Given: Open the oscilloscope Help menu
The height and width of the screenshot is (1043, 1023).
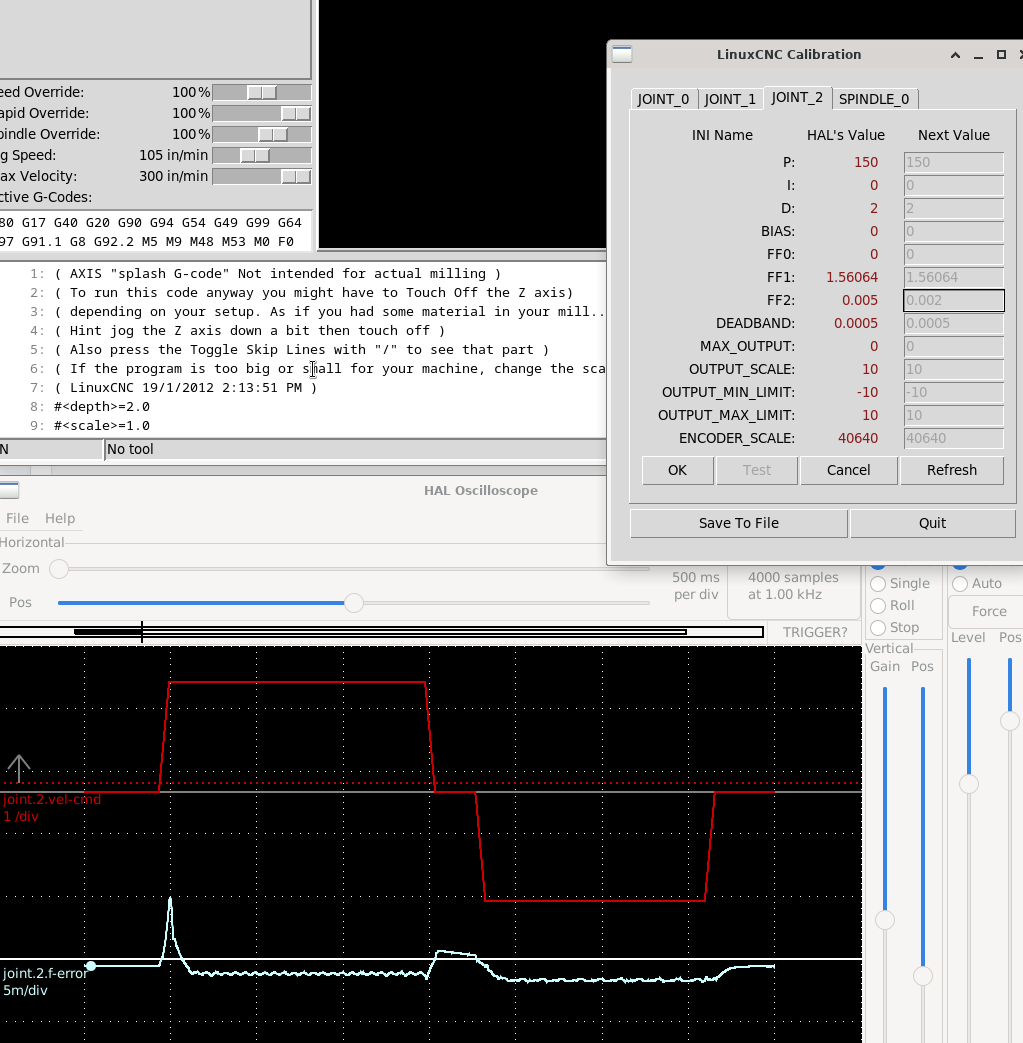Looking at the screenshot, I should (x=60, y=518).
